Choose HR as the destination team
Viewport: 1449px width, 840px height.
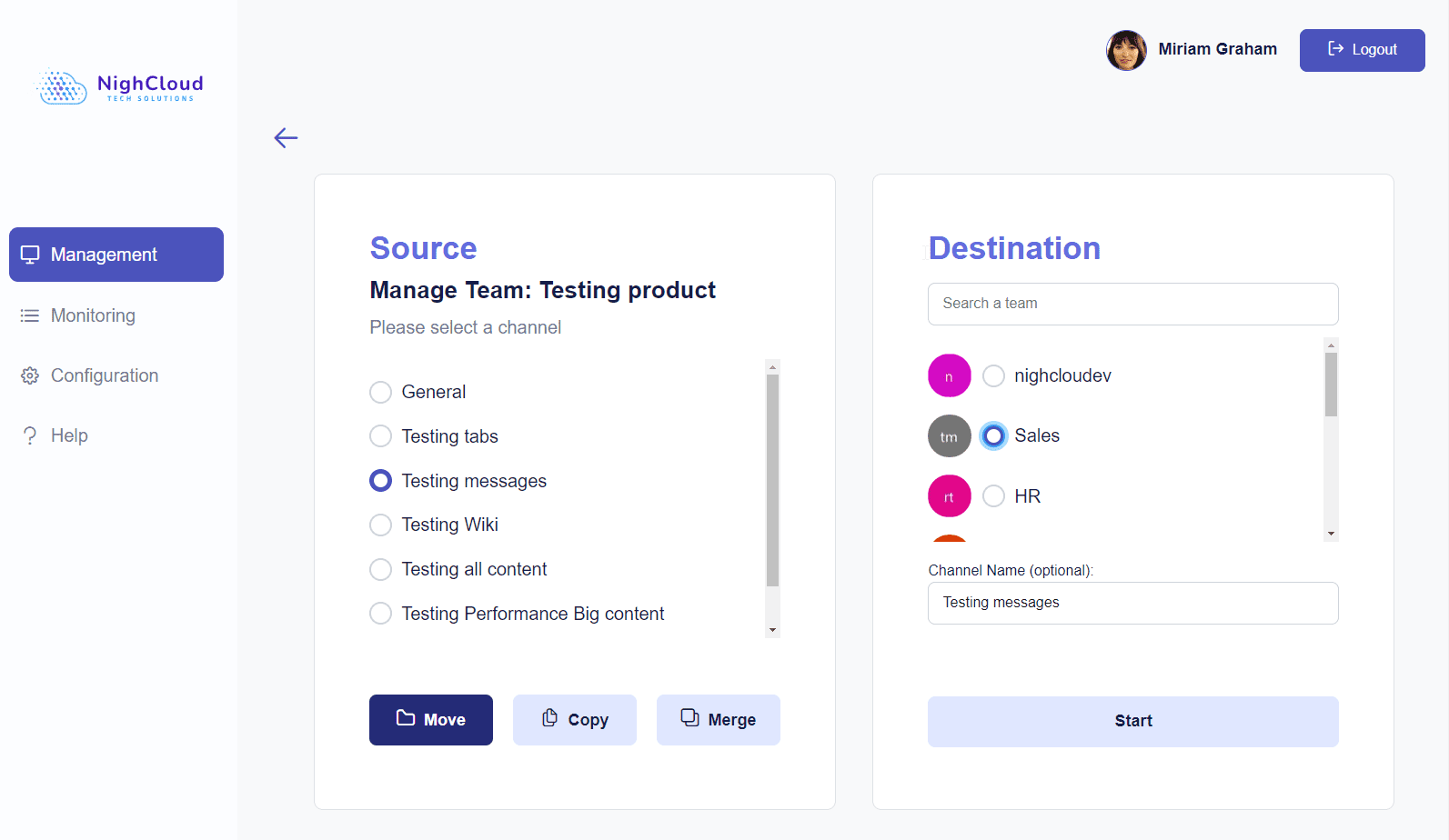(994, 496)
